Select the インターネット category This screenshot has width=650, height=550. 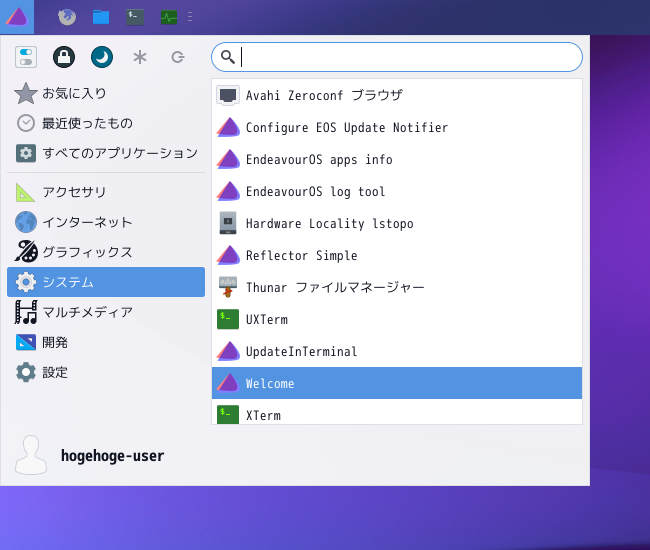coord(106,222)
